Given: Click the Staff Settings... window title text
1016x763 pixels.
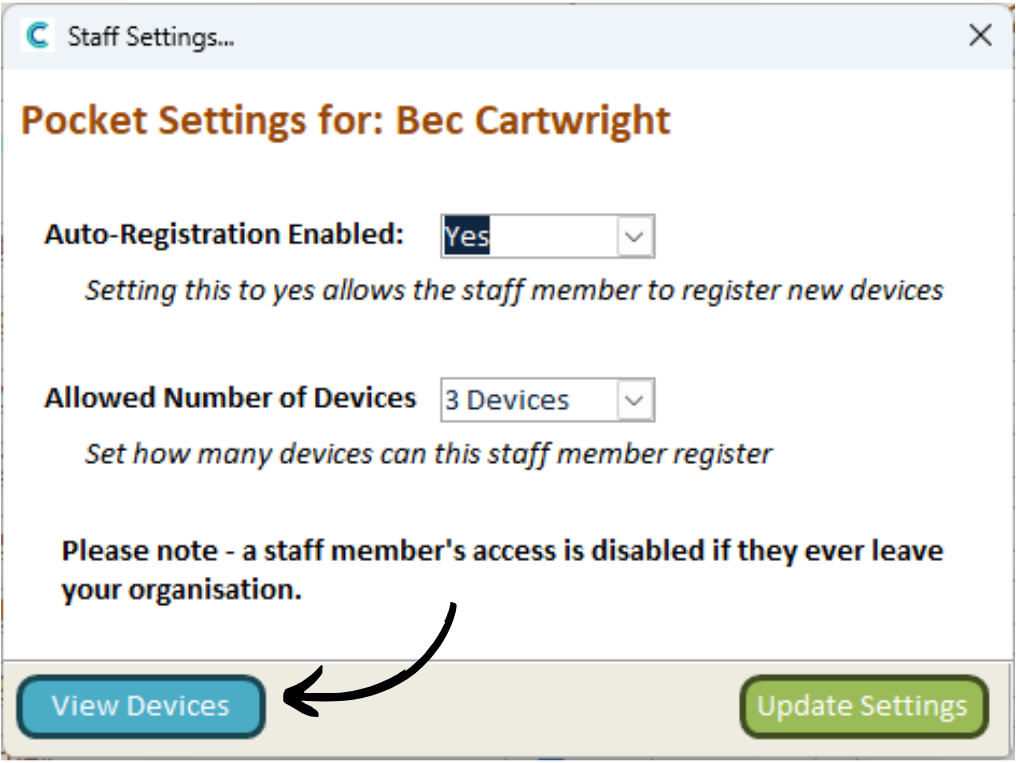Looking at the screenshot, I should pyautogui.click(x=150, y=38).
